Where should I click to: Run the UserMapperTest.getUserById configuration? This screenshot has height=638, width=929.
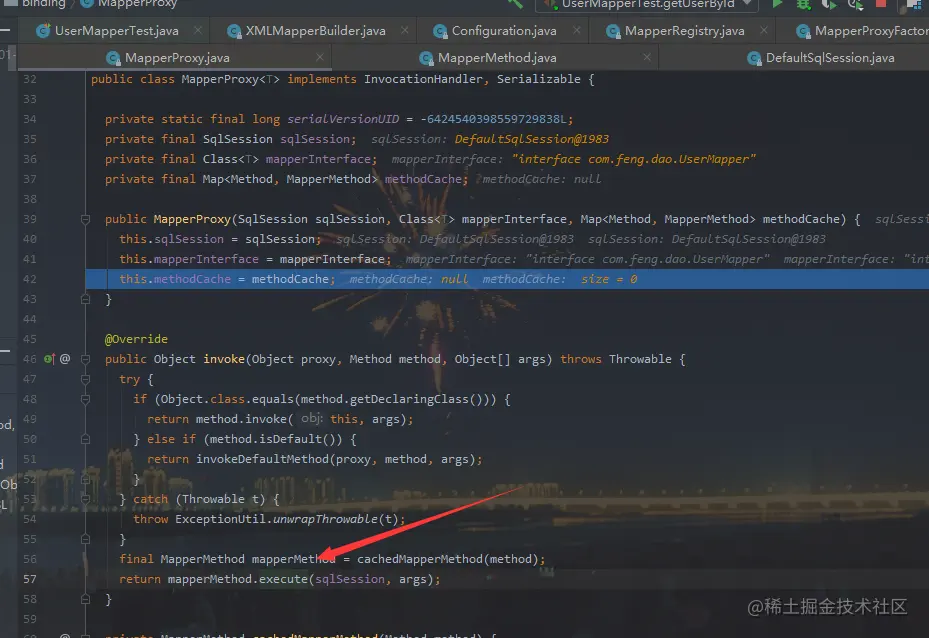(777, 4)
